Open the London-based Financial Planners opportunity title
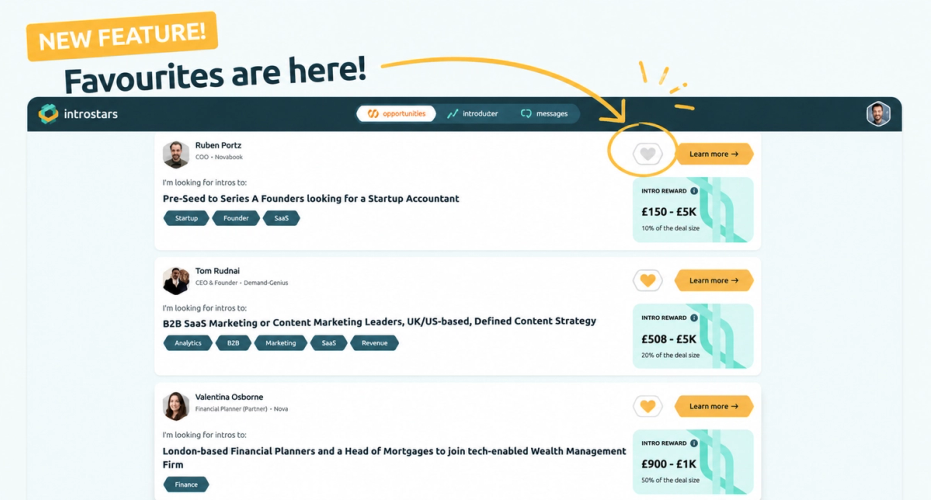Image resolution: width=931 pixels, height=500 pixels. 394,457
